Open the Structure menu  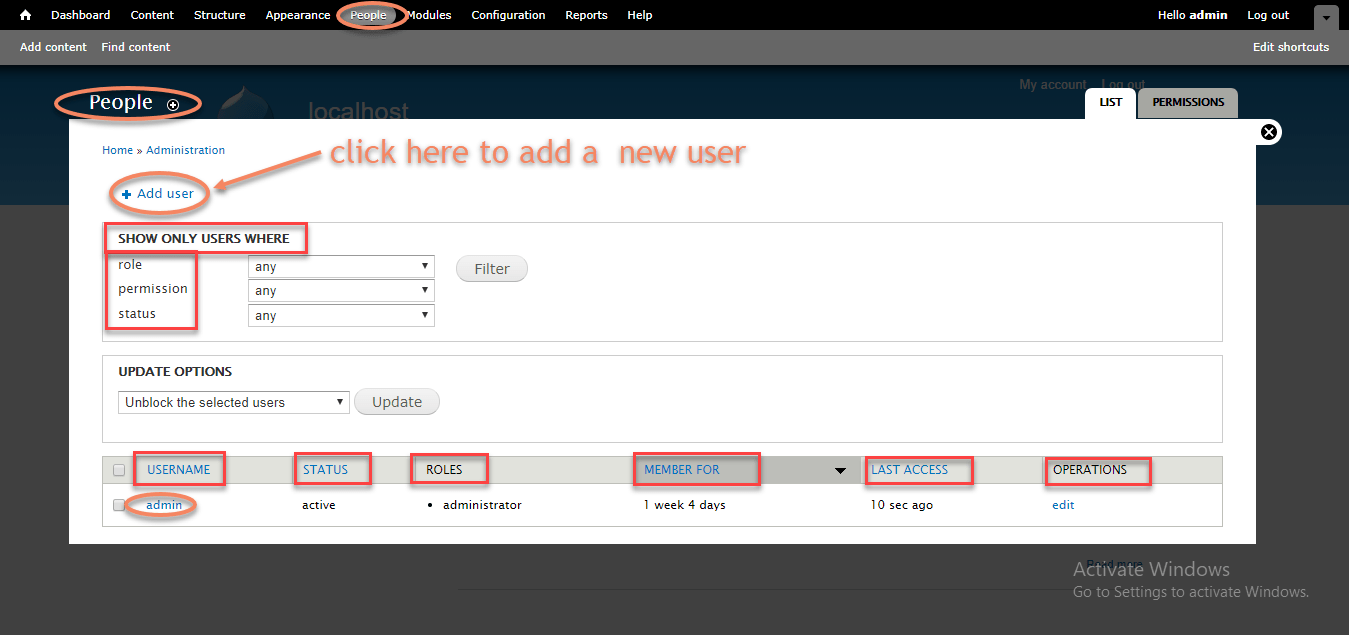(x=220, y=15)
